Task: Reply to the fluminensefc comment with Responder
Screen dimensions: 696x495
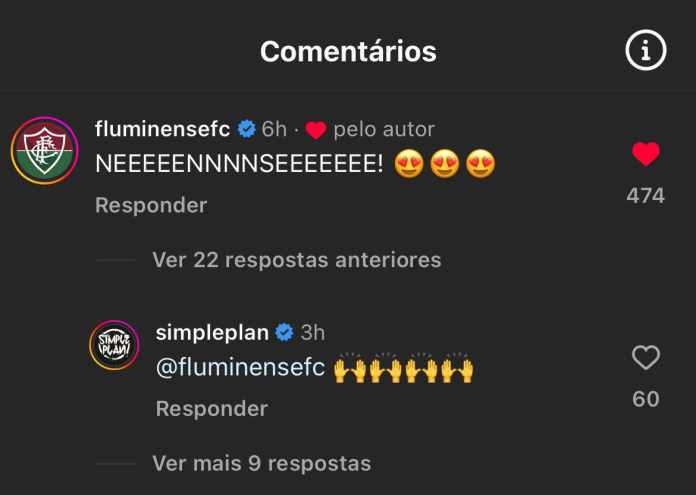Action: click(x=151, y=206)
